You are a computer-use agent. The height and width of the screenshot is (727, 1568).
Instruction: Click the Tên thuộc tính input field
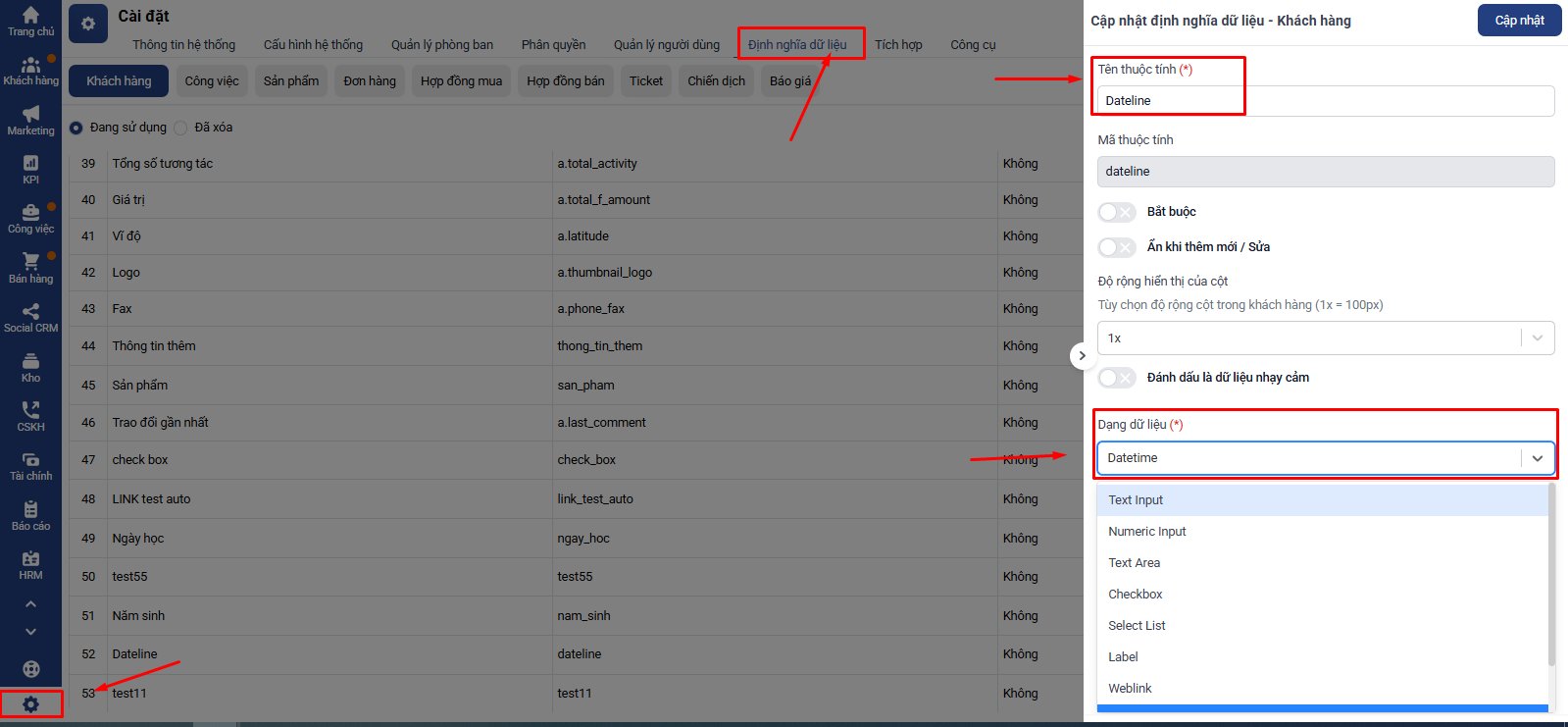coord(1324,101)
